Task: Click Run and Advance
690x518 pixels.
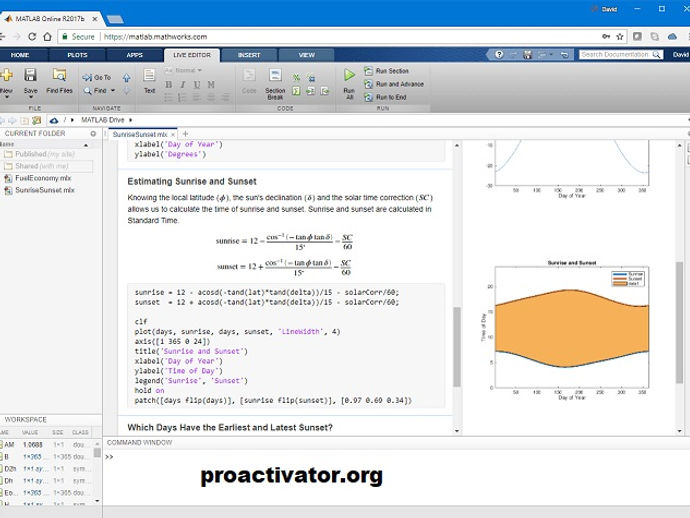Action: (x=394, y=84)
